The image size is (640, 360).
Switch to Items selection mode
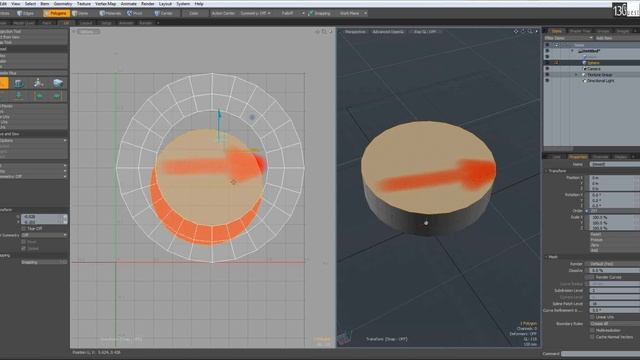pos(81,13)
